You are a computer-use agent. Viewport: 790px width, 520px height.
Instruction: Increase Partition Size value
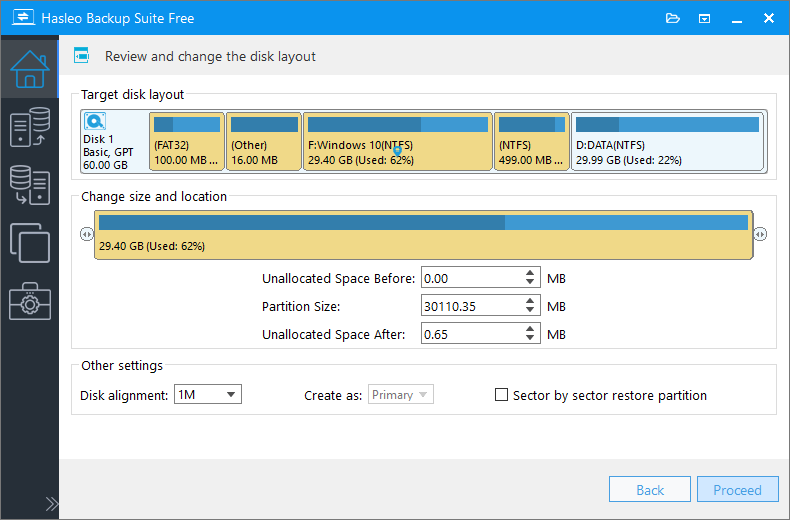530,301
